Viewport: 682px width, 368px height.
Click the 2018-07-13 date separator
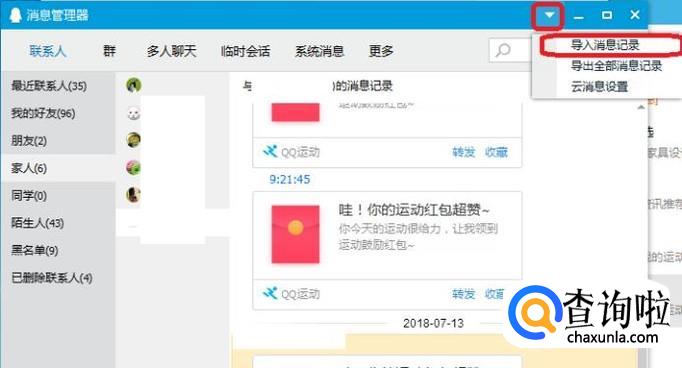[433, 324]
